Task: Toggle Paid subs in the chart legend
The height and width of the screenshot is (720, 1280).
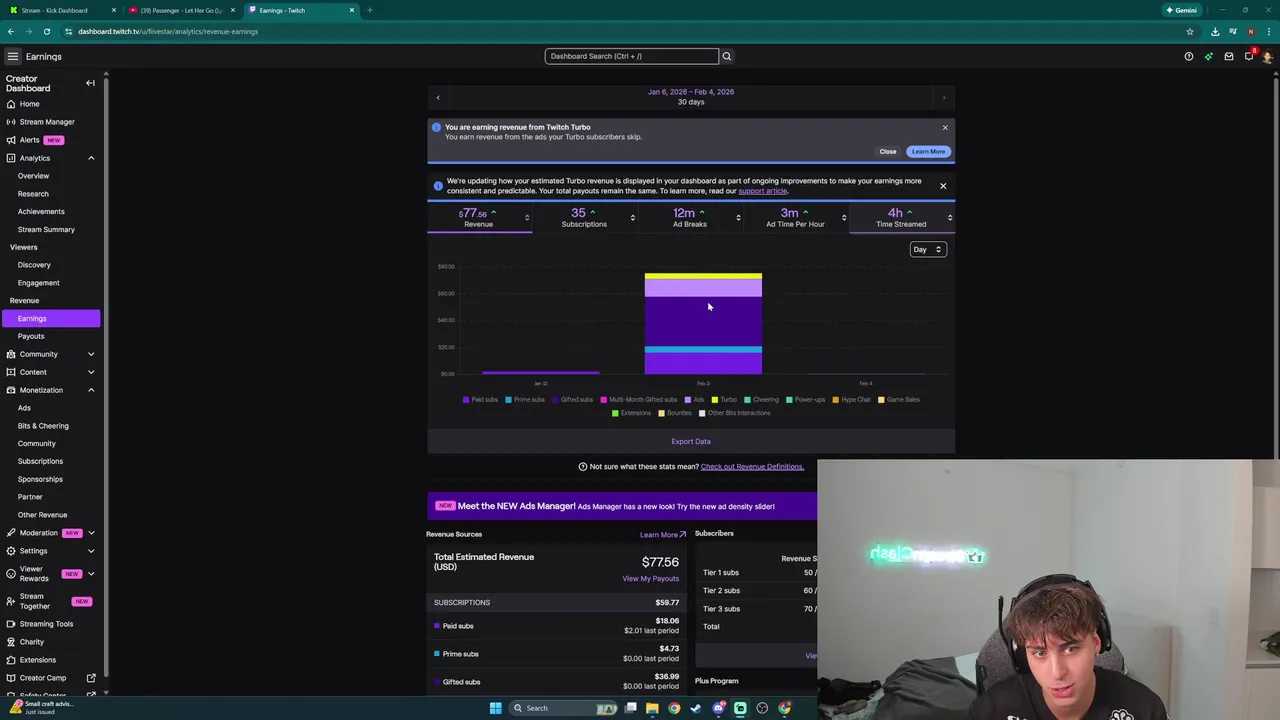Action: (480, 399)
